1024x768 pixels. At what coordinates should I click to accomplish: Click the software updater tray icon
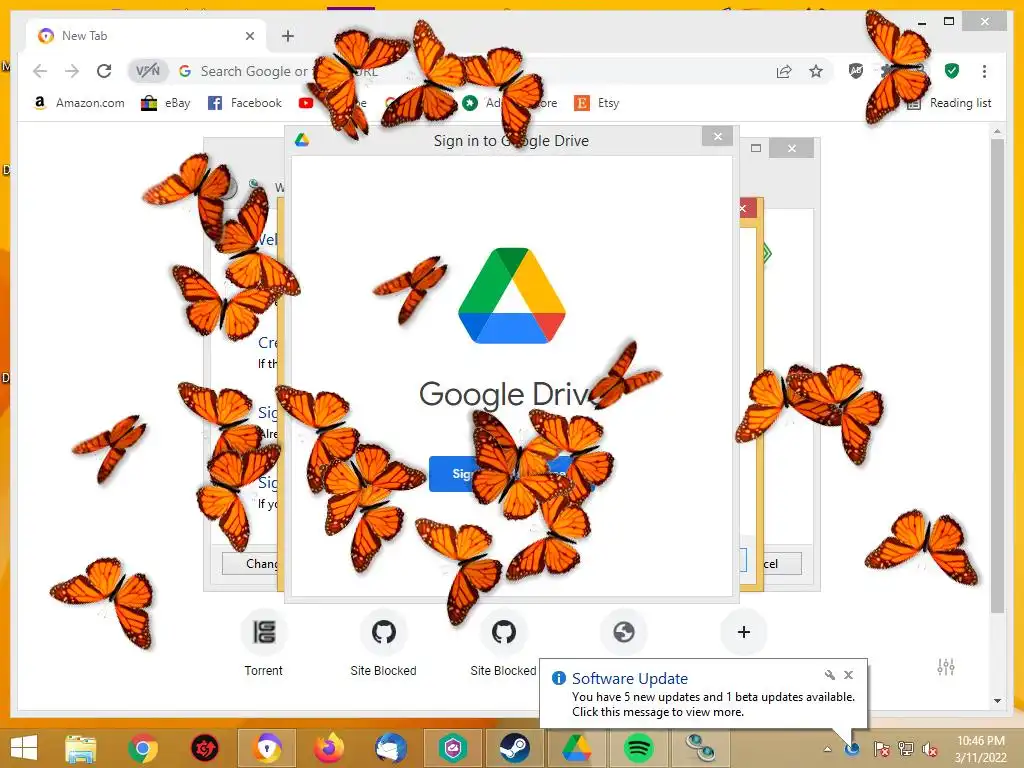tap(852, 748)
